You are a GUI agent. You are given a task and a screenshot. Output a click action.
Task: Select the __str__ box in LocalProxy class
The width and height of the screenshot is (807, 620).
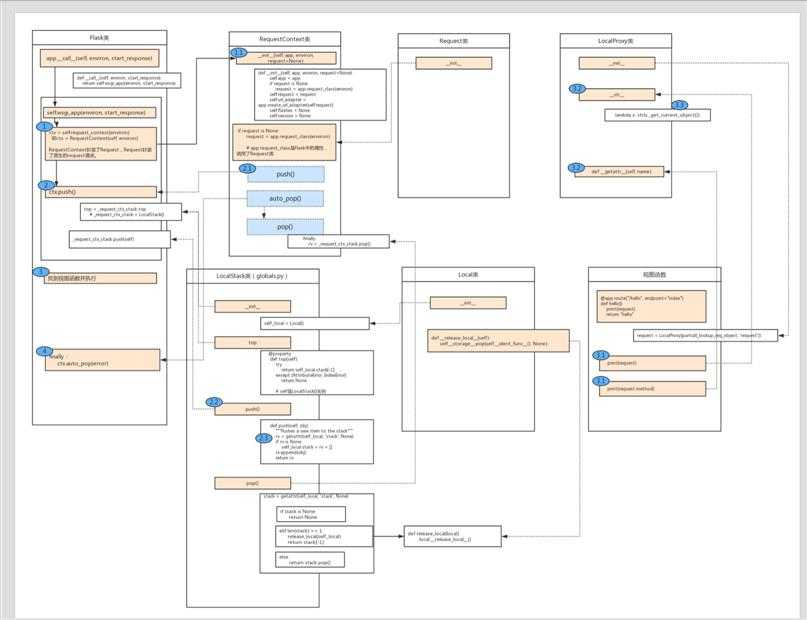[x=617, y=95]
